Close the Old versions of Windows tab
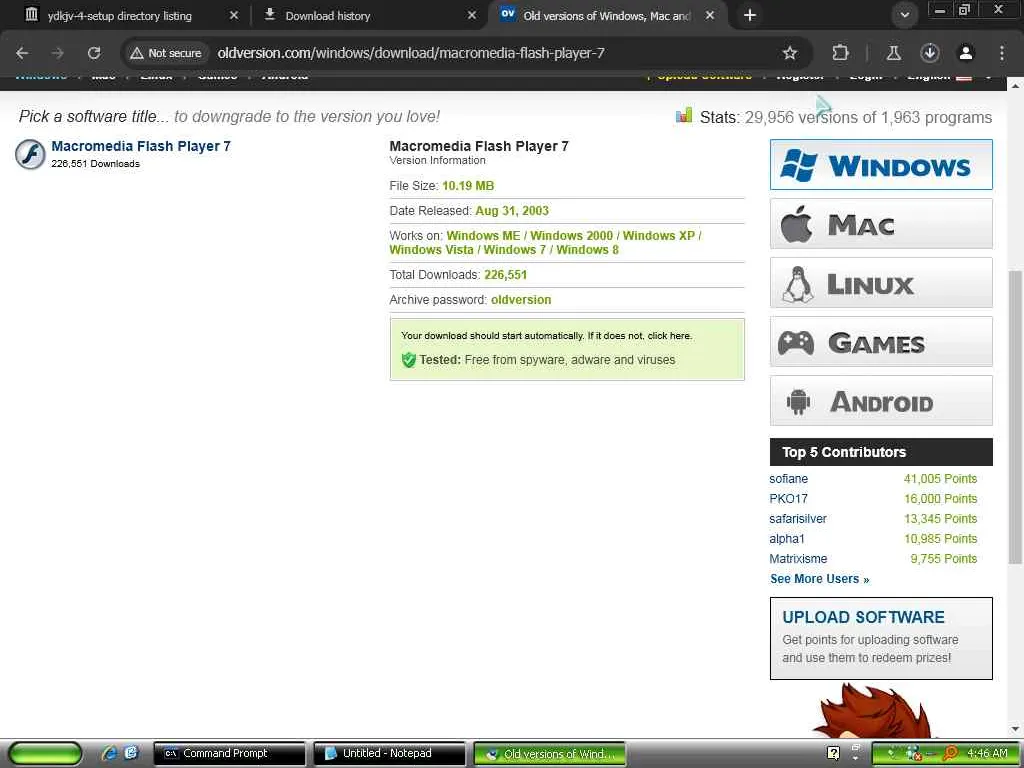1024x768 pixels. click(710, 15)
